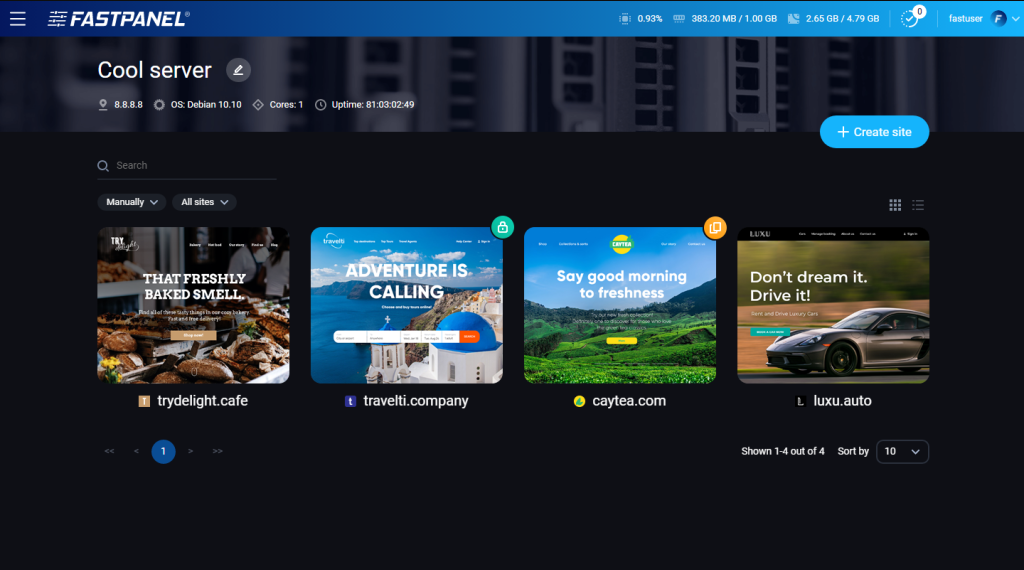Click the uptime clock icon

pos(321,104)
